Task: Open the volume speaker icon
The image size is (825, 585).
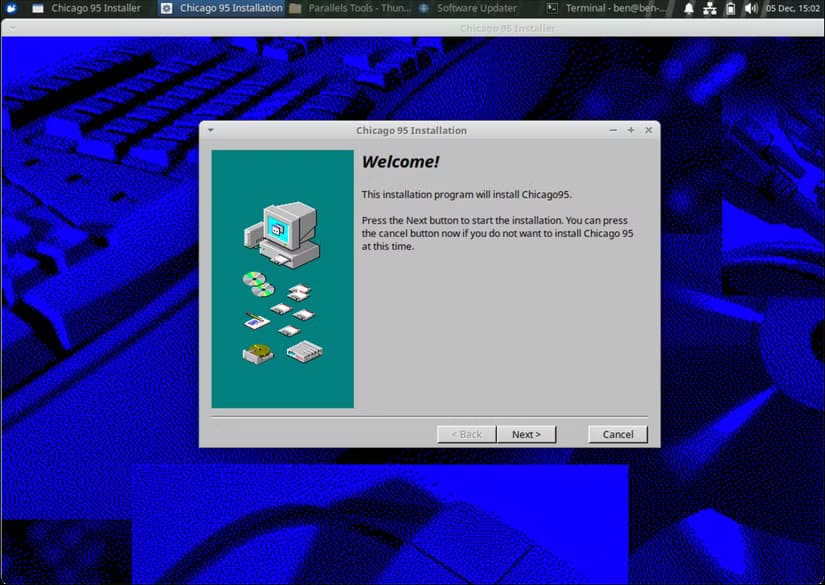Action: tap(751, 8)
